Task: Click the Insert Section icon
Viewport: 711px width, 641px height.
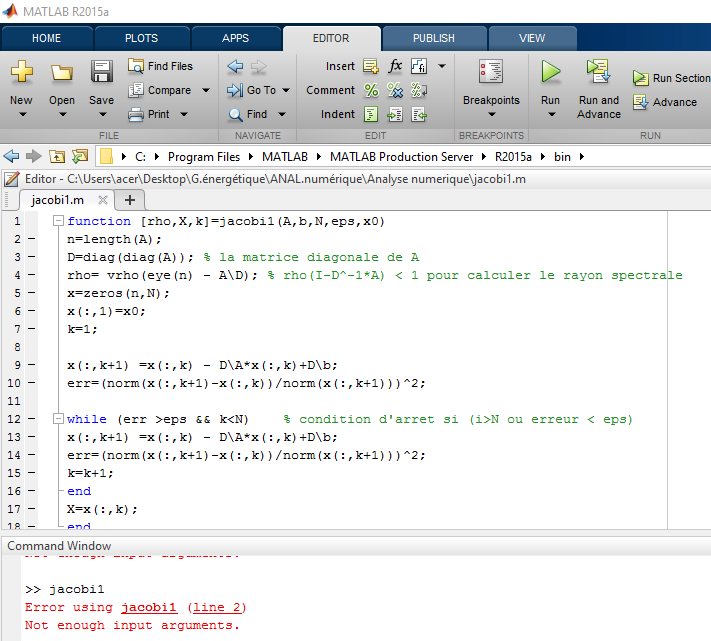Action: click(371, 67)
